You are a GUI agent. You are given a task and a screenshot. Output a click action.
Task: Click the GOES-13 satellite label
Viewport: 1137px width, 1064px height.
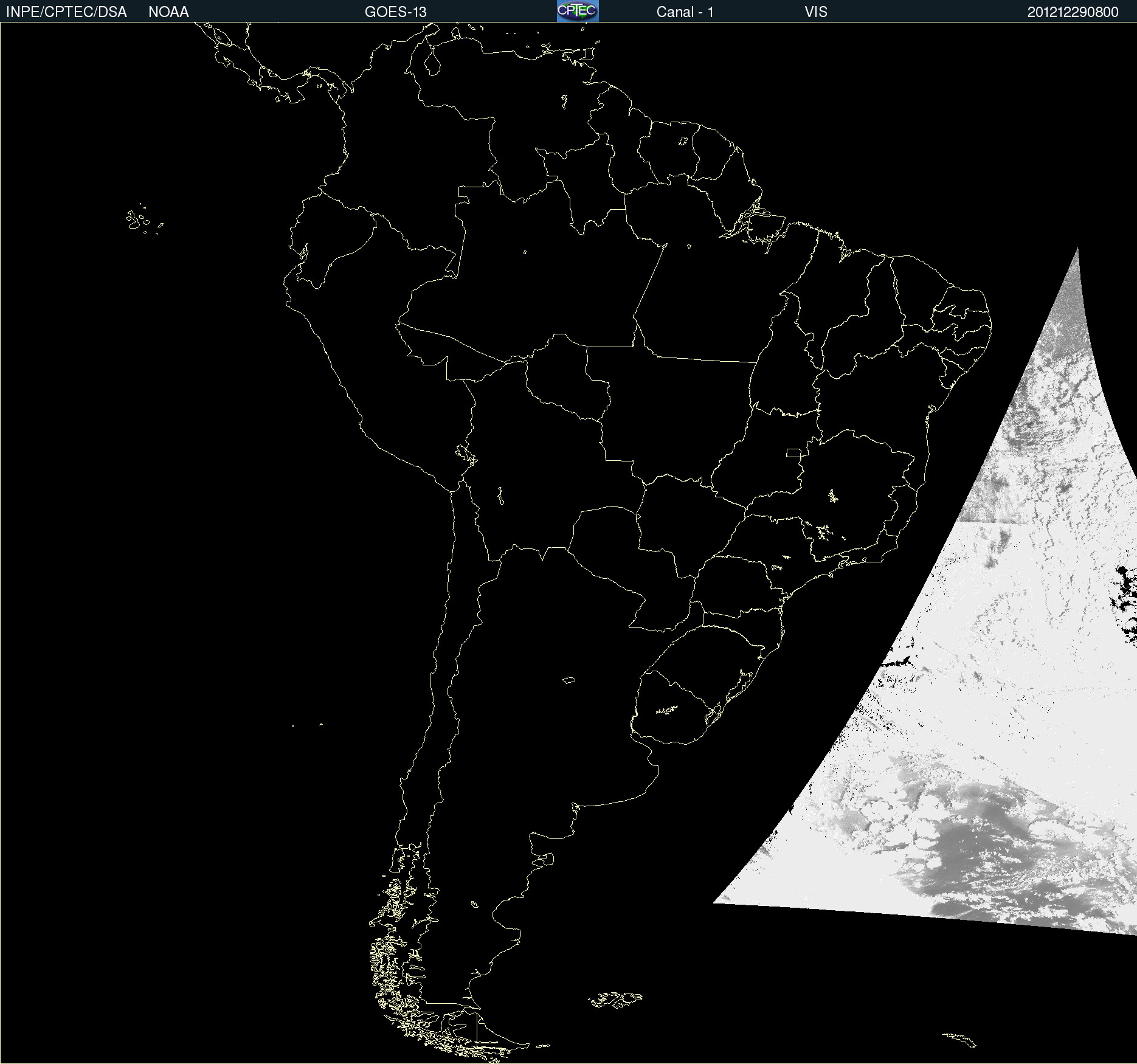[x=396, y=12]
